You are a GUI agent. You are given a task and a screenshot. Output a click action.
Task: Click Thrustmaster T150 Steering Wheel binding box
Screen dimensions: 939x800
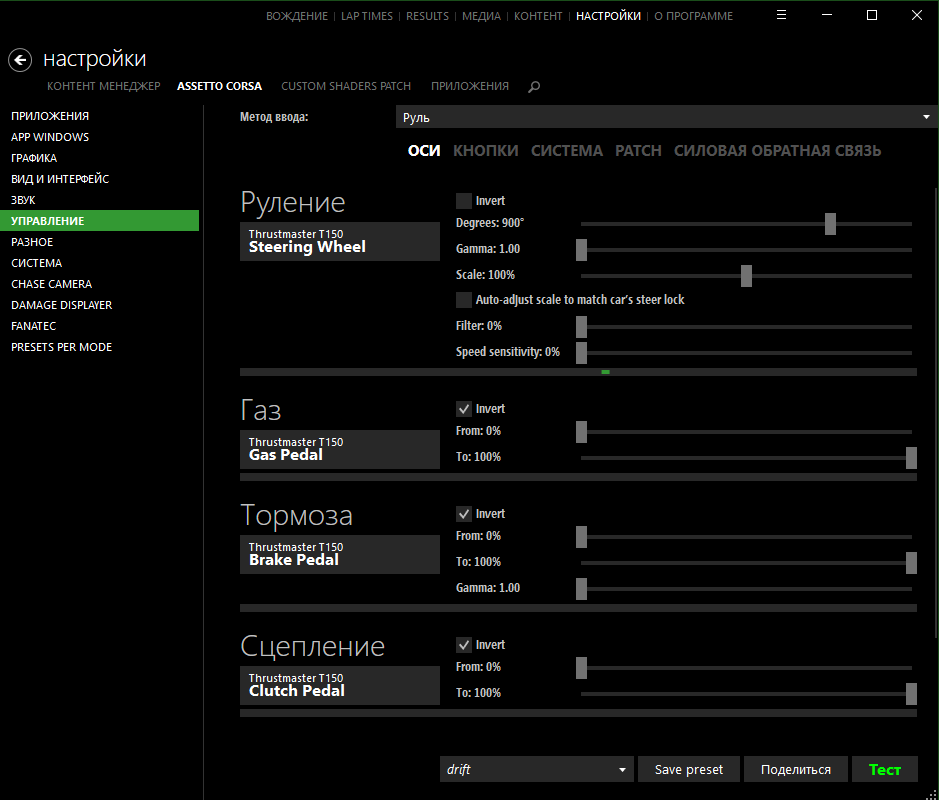[340, 241]
